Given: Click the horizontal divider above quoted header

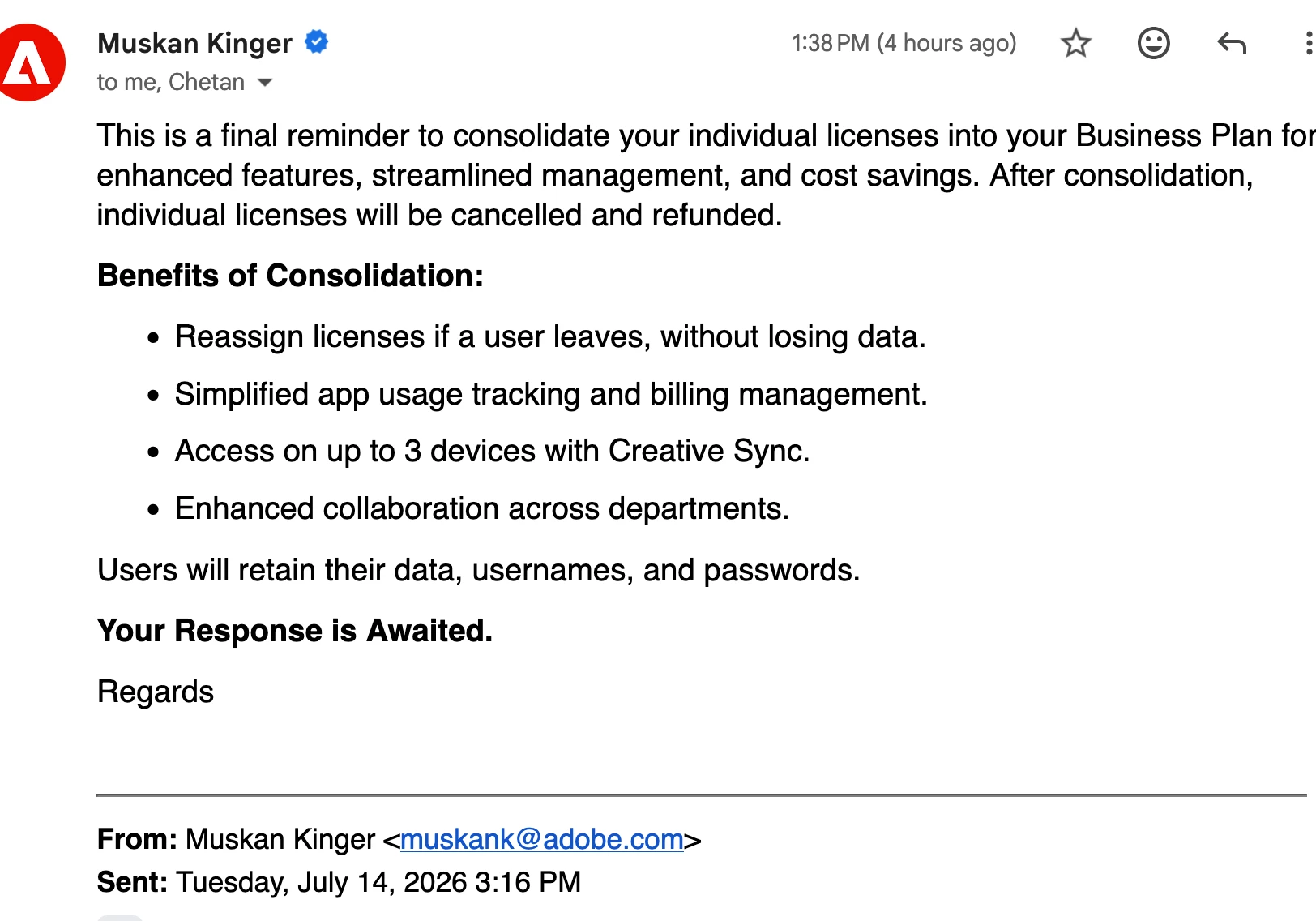Looking at the screenshot, I should coord(702,795).
